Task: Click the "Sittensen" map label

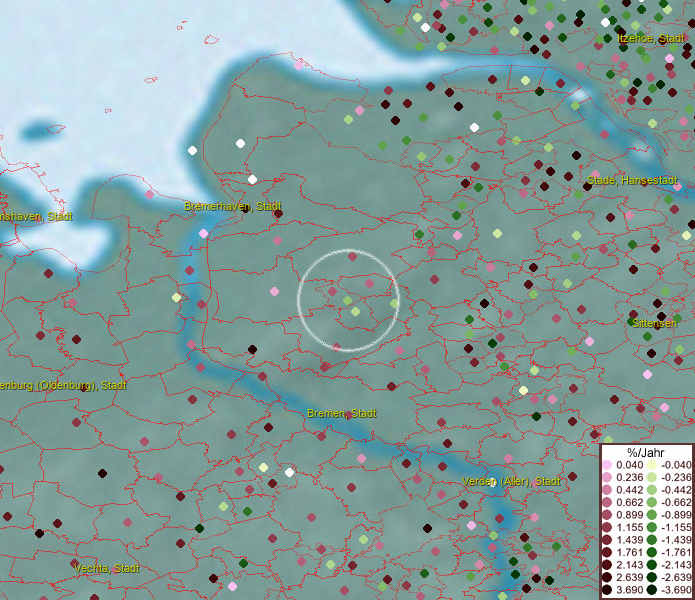Action: pos(654,323)
